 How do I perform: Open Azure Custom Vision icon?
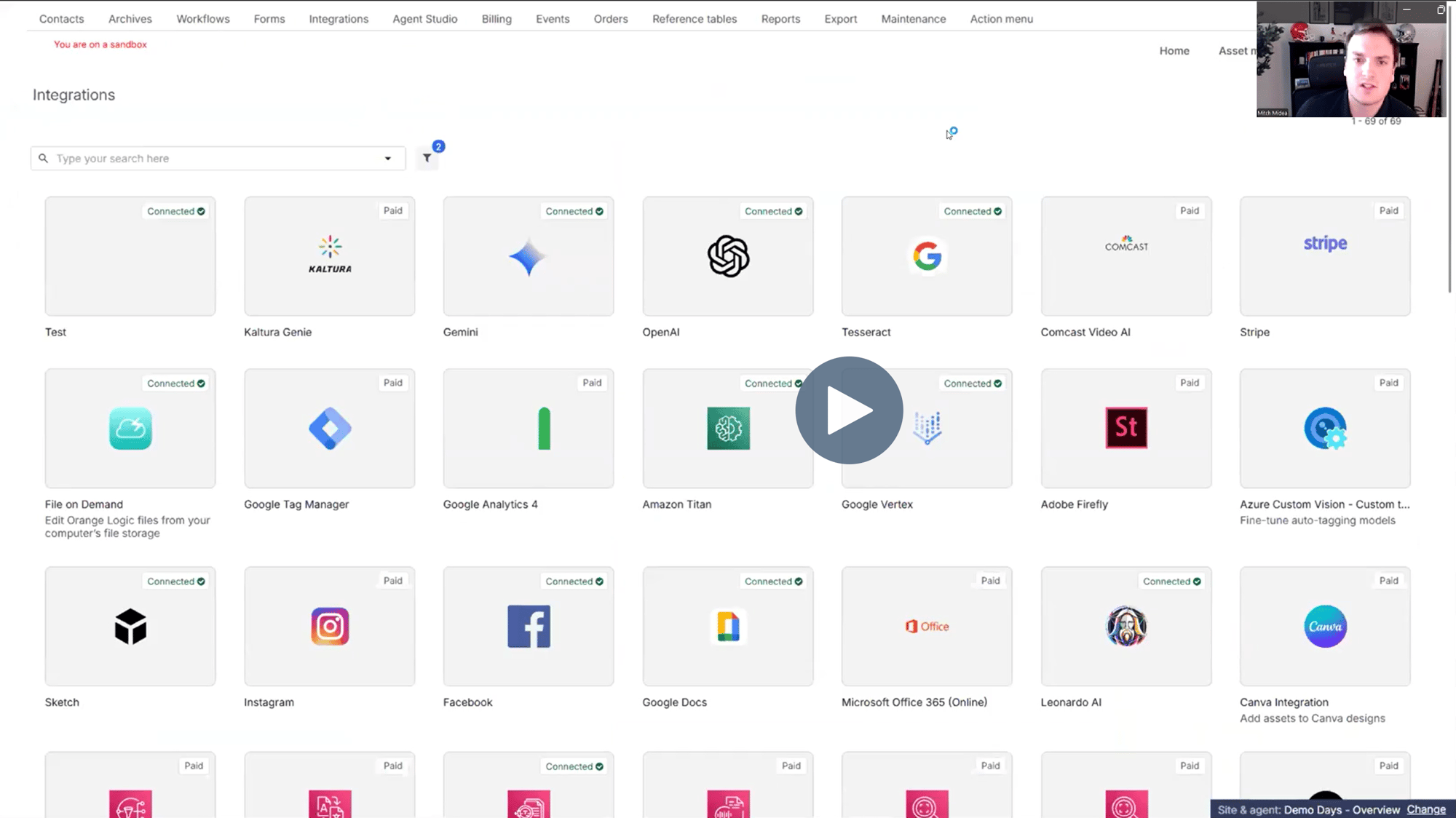click(1325, 428)
